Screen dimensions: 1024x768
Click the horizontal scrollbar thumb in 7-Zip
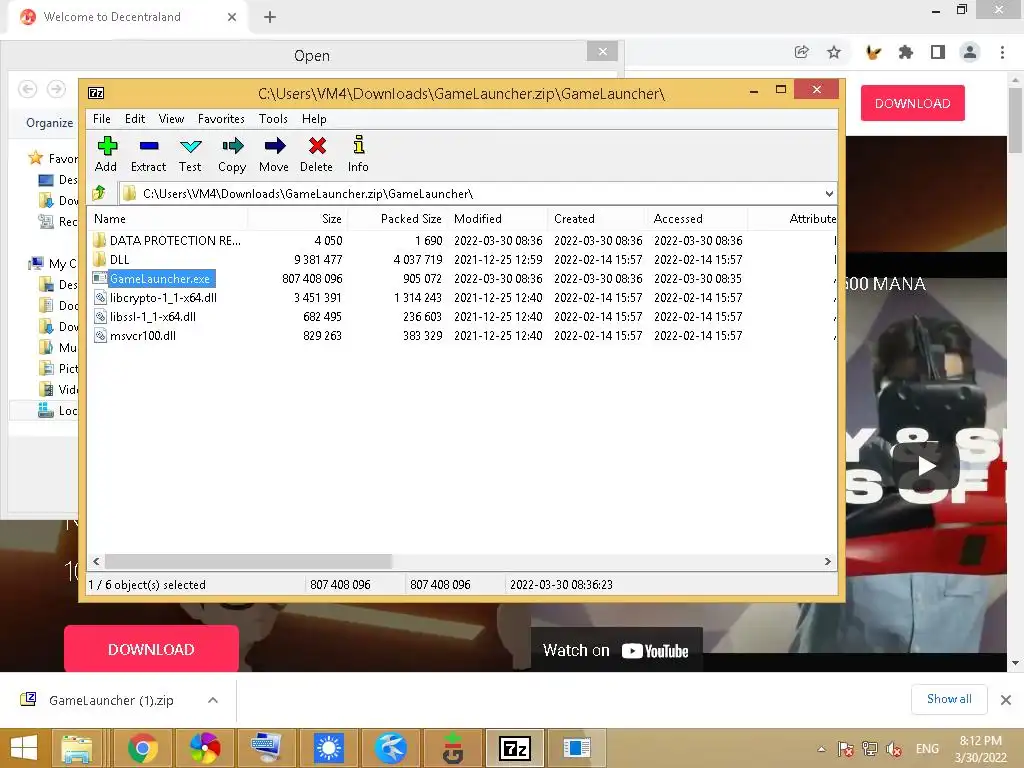(x=248, y=562)
